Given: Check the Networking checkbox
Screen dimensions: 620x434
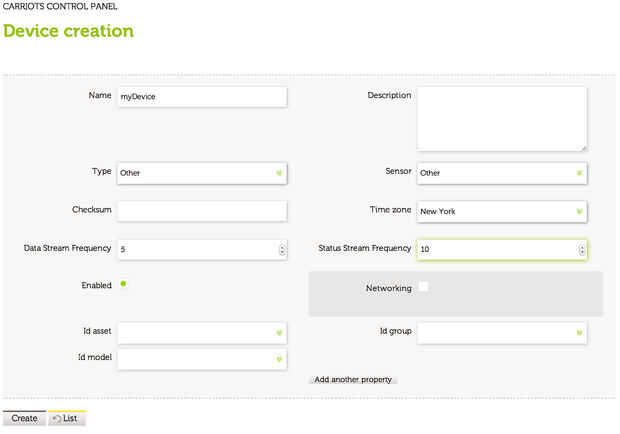Looking at the screenshot, I should tap(423, 287).
